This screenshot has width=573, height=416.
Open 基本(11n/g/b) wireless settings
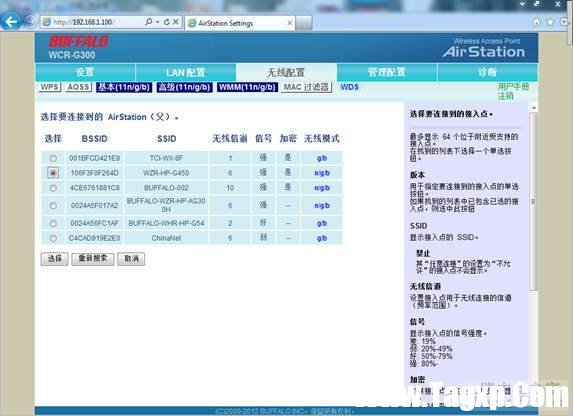tap(124, 87)
